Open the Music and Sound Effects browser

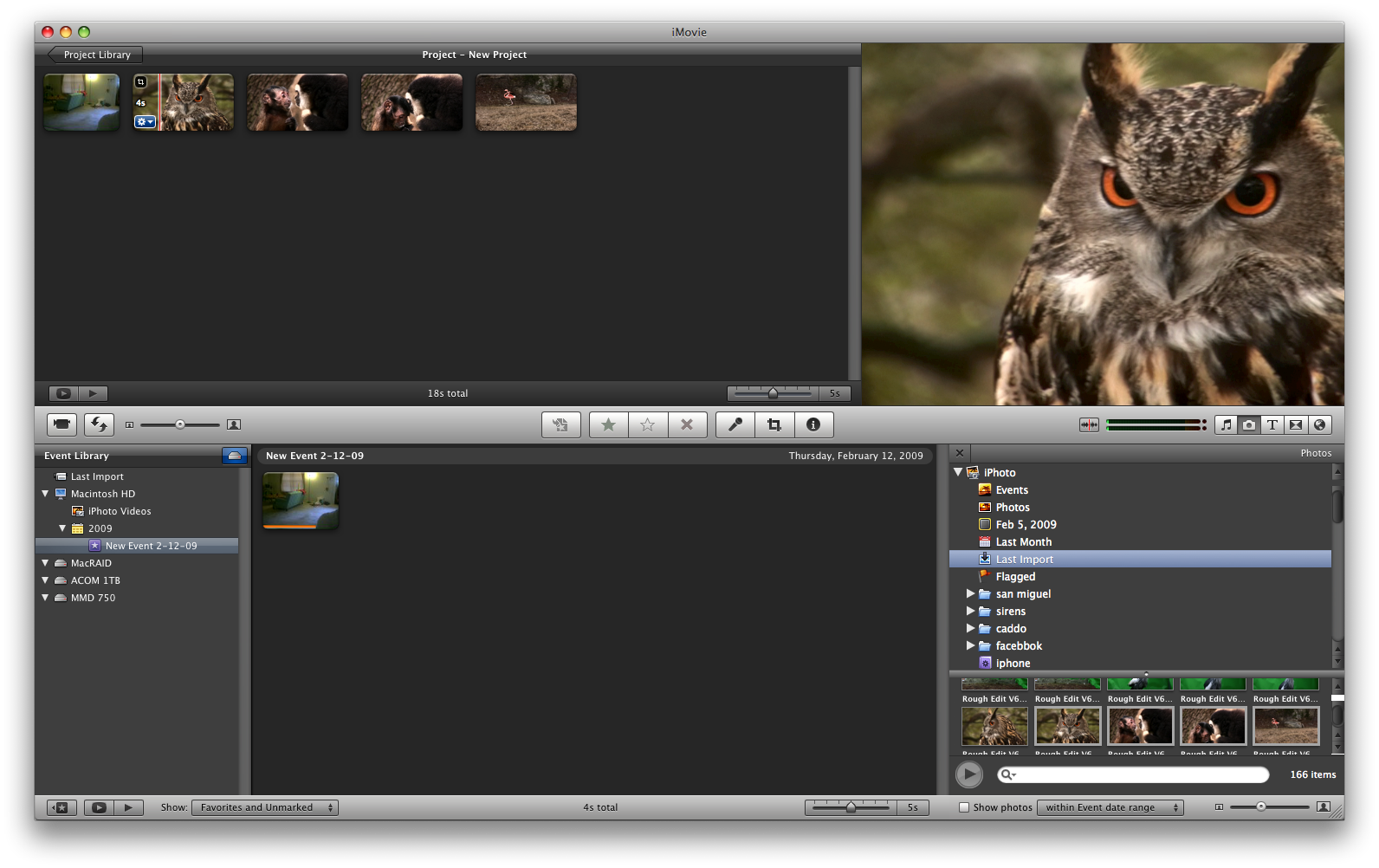coord(1226,424)
